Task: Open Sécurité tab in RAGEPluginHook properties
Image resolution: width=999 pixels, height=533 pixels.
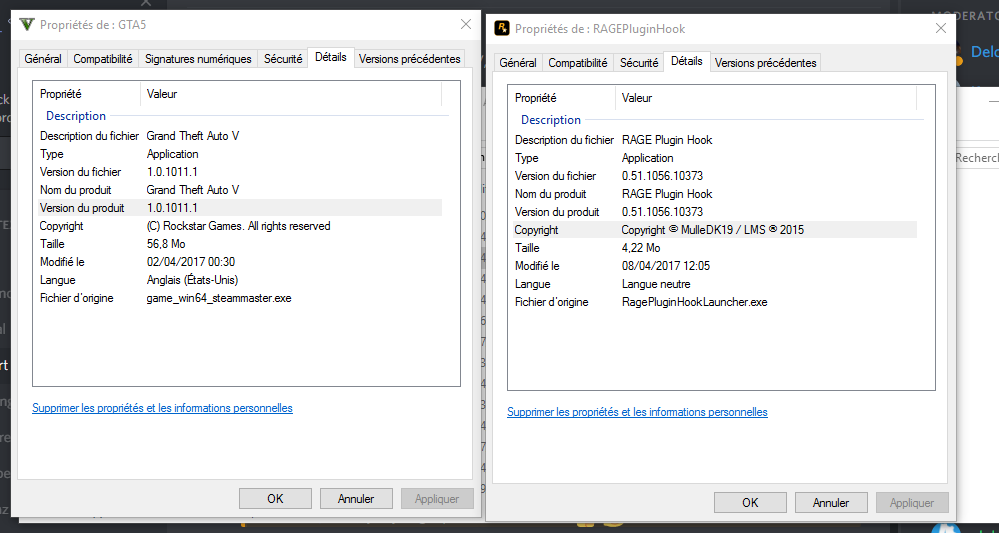Action: (638, 63)
